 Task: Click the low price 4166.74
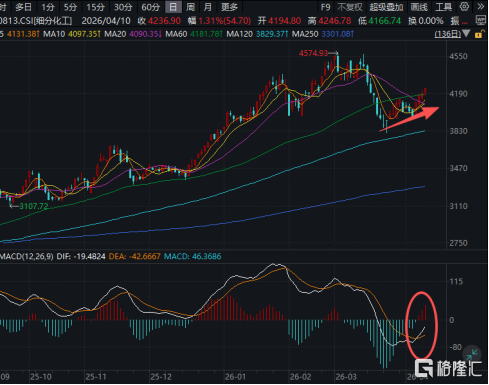click(x=384, y=21)
